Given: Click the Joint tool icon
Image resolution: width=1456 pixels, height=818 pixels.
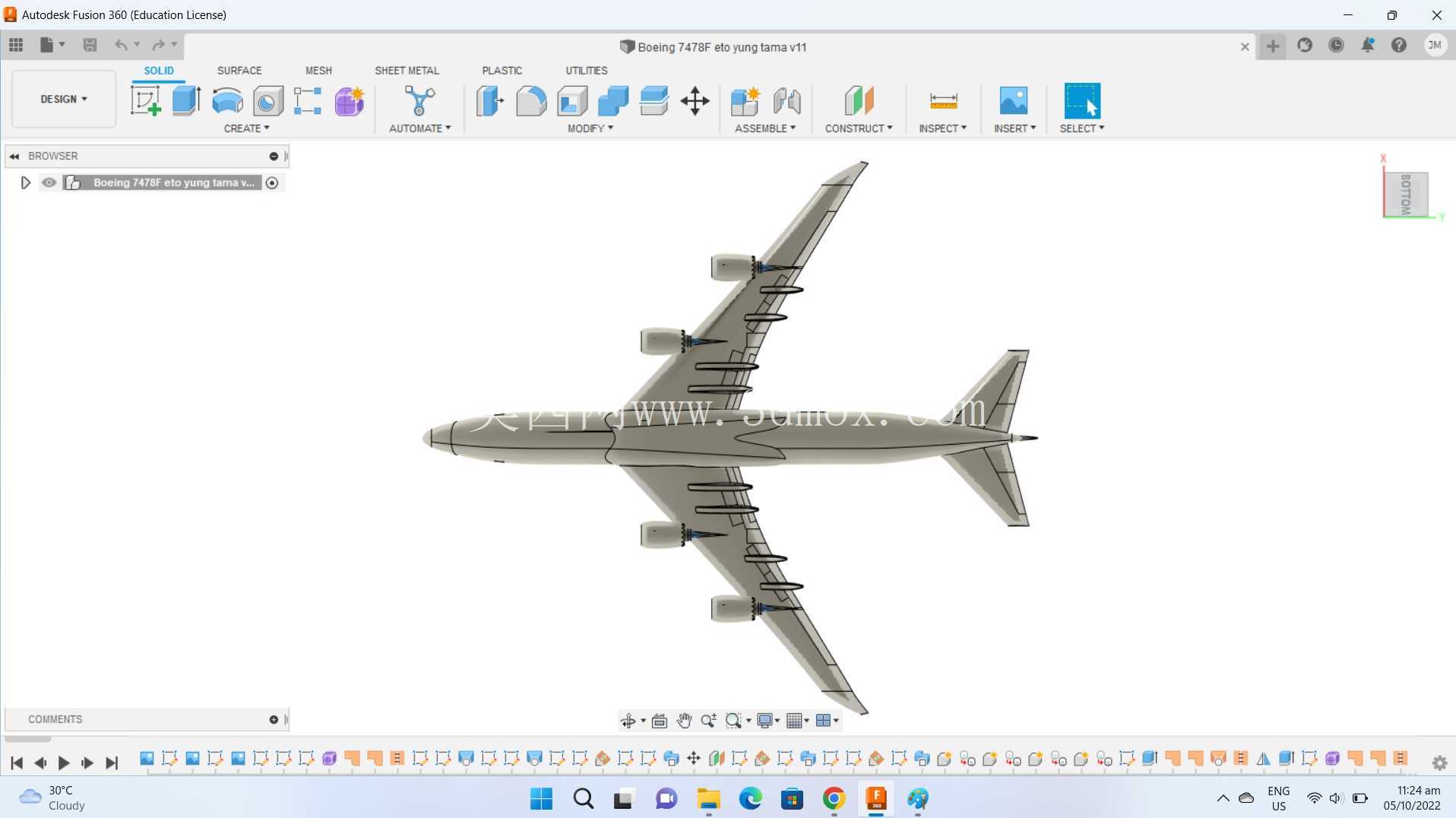Looking at the screenshot, I should click(787, 100).
